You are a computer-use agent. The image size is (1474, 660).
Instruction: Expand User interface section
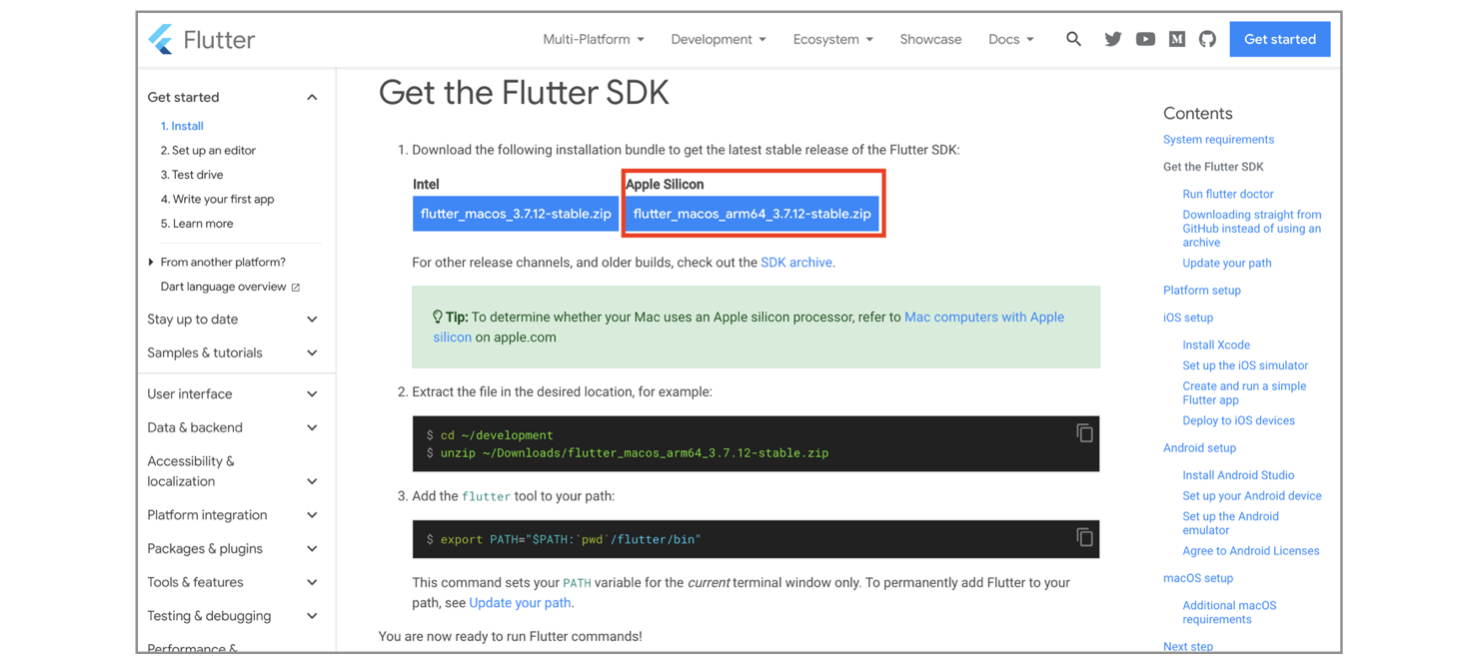point(312,394)
